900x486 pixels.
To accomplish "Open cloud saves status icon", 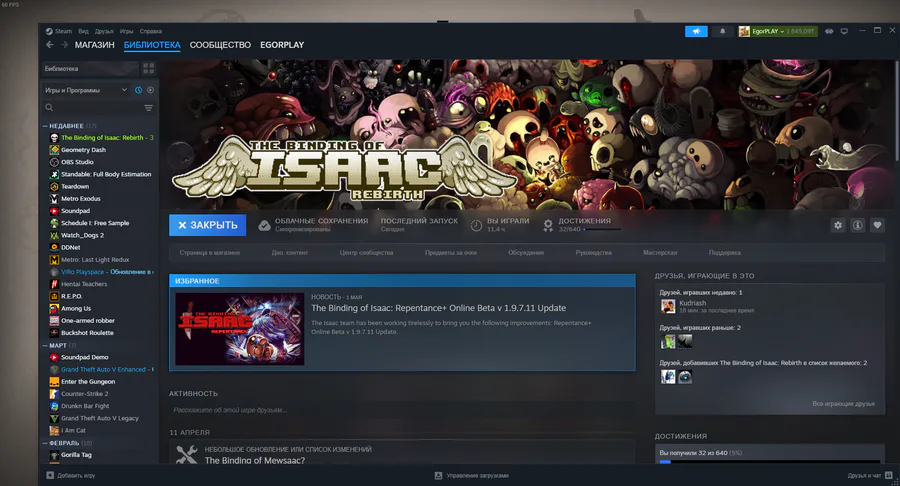I will click(264, 225).
